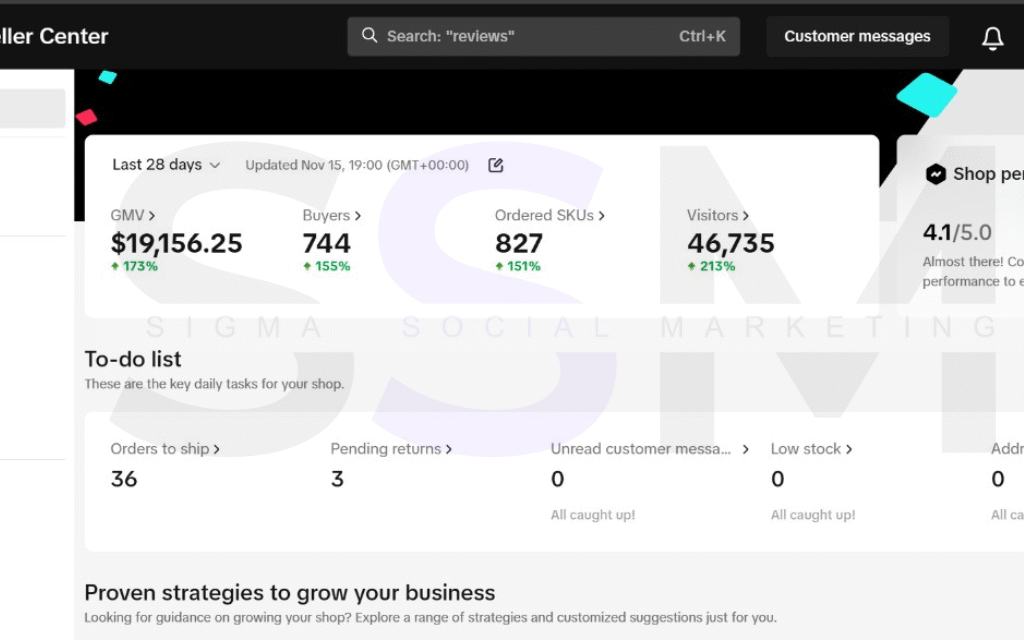This screenshot has width=1024, height=640.
Task: Click the edit metrics pencil icon
Action: pyautogui.click(x=496, y=165)
